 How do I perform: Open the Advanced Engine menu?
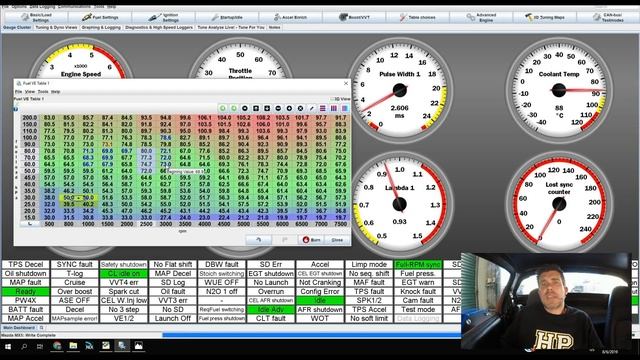[x=482, y=18]
